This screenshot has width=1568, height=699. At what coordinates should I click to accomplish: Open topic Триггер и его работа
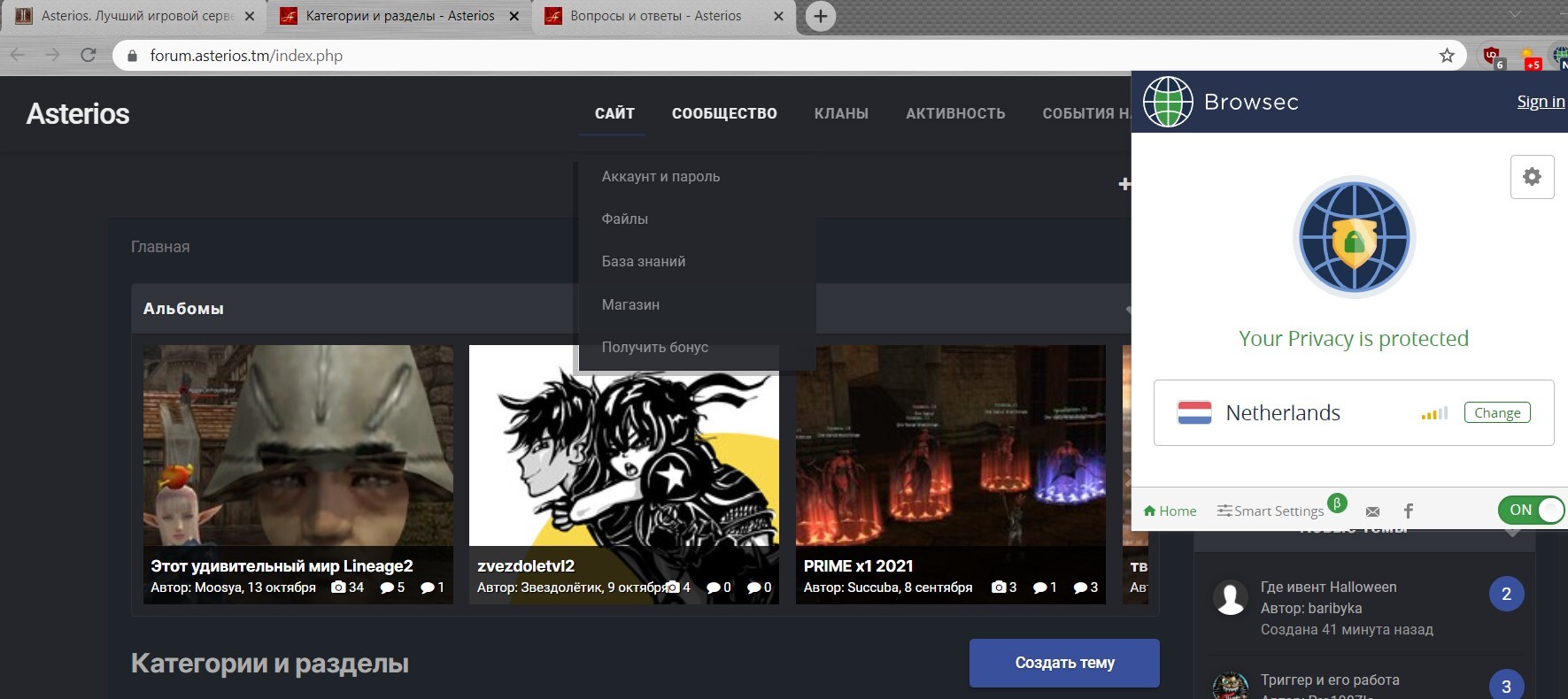1330,680
